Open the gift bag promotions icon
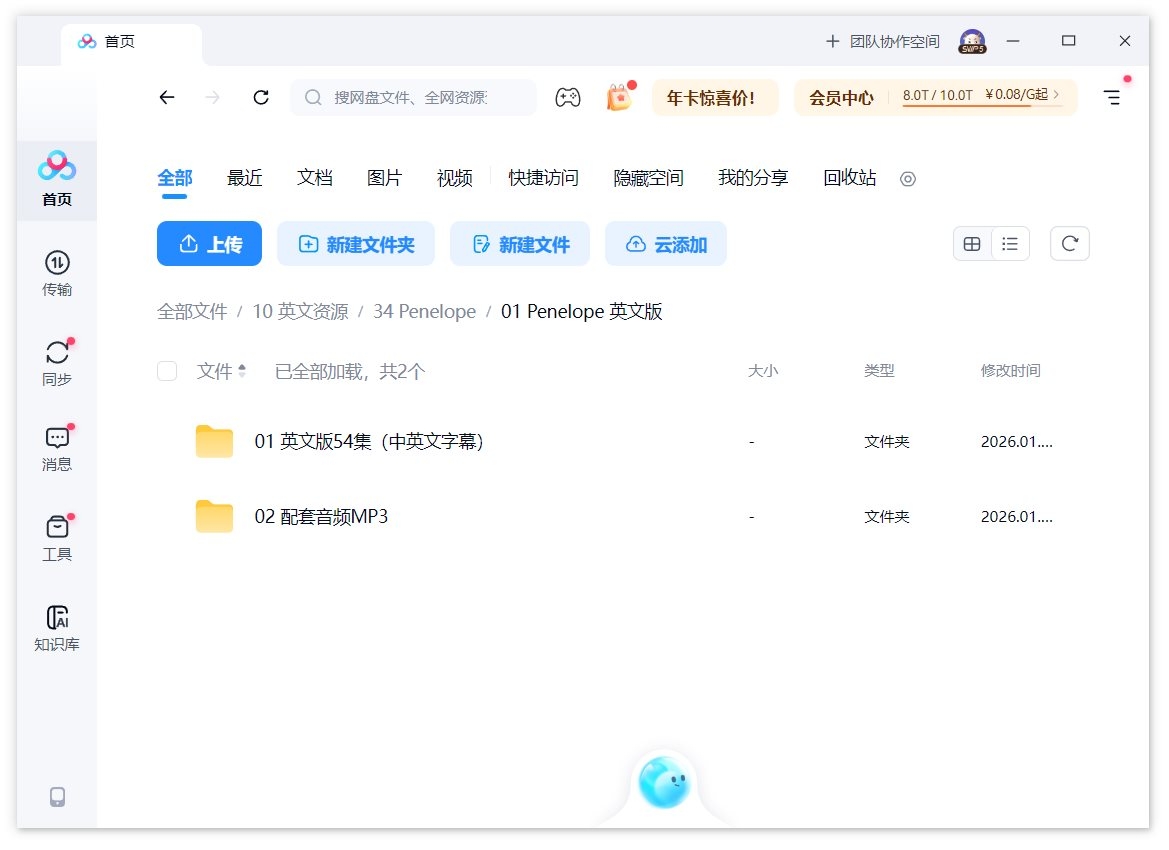Viewport: 1169px width, 850px height. [618, 97]
